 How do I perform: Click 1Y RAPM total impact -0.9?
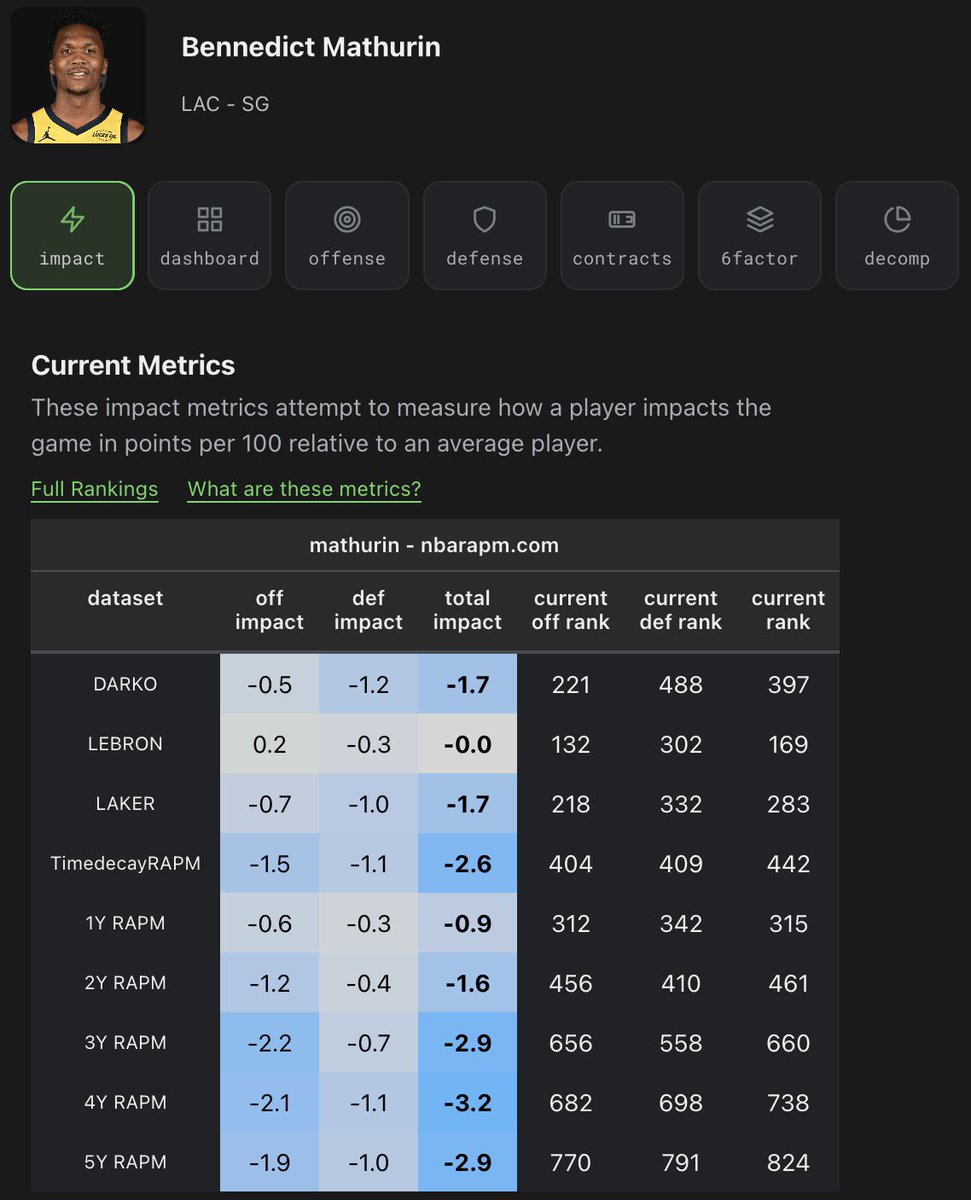tap(467, 923)
